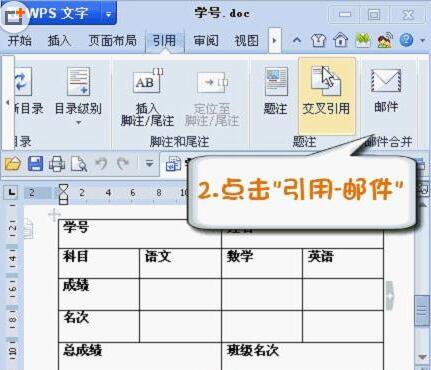Click the undo arrow icon
The image size is (431, 370).
[x=101, y=164]
